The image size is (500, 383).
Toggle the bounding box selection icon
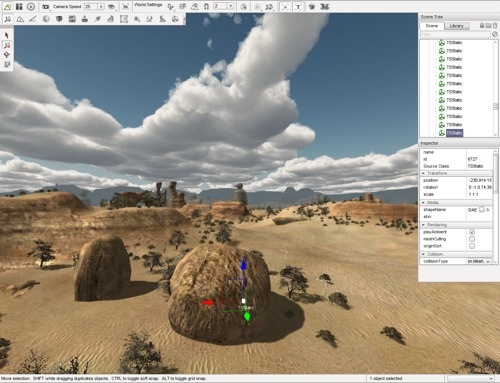tap(244, 7)
